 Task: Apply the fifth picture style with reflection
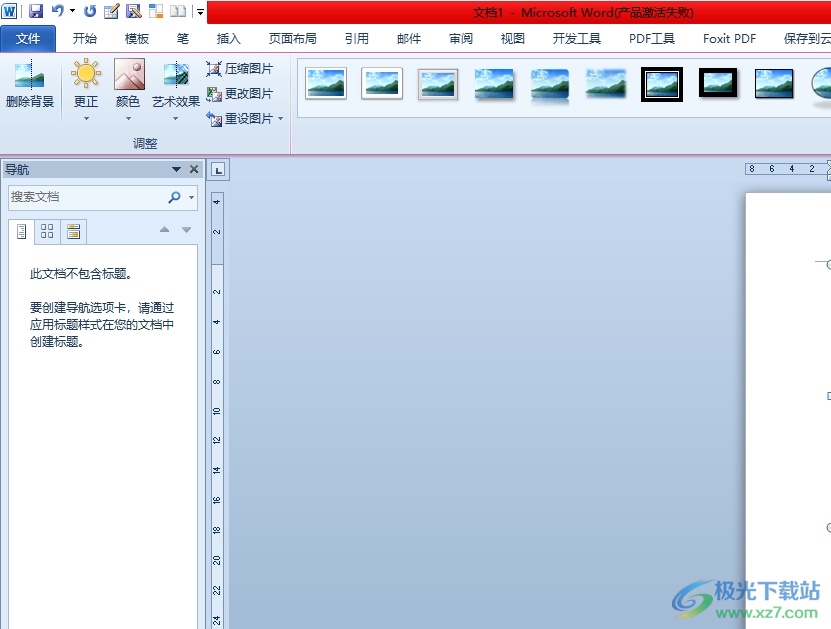click(x=550, y=85)
